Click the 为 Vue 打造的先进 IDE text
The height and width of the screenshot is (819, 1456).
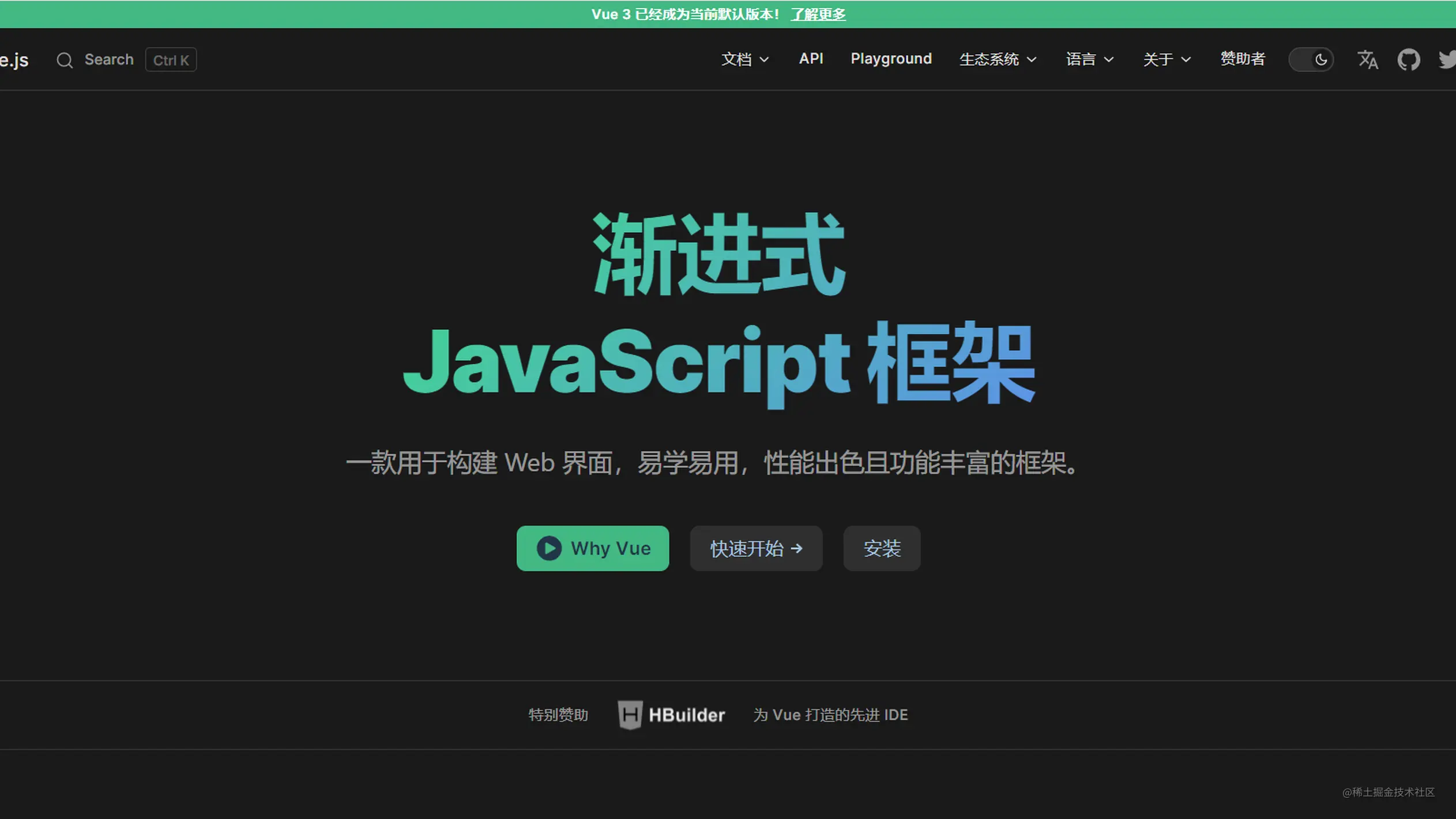[x=830, y=715]
